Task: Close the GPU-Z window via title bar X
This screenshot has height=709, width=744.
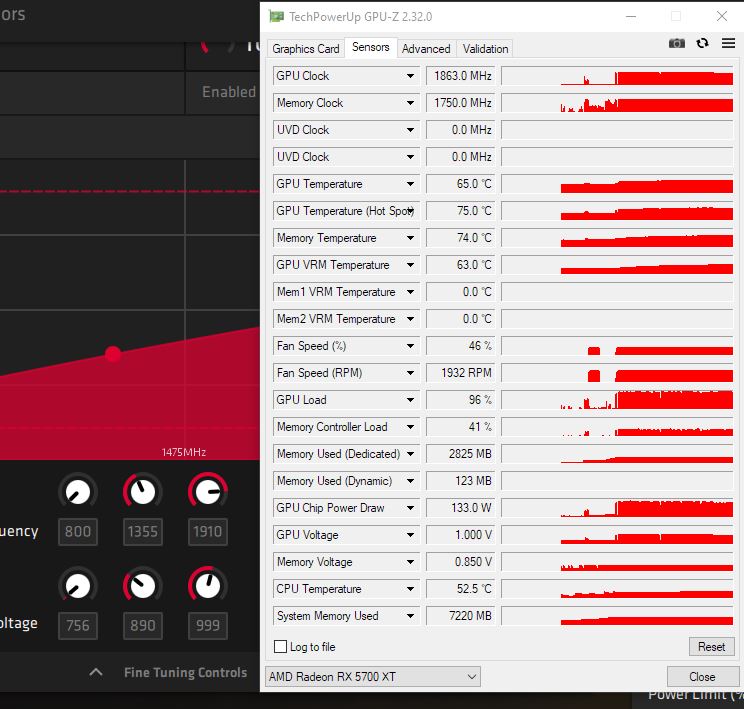Action: pyautogui.click(x=722, y=16)
